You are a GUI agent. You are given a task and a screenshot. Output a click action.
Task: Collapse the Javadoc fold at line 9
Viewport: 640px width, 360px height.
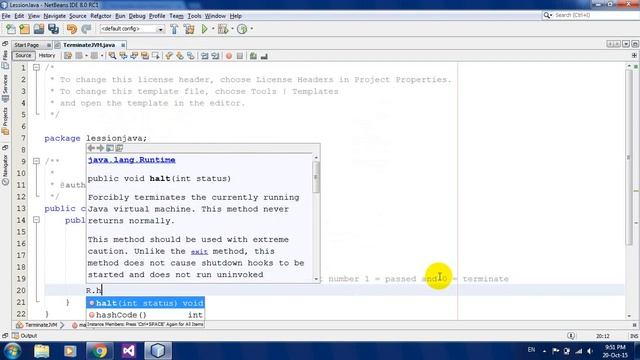tap(36, 161)
